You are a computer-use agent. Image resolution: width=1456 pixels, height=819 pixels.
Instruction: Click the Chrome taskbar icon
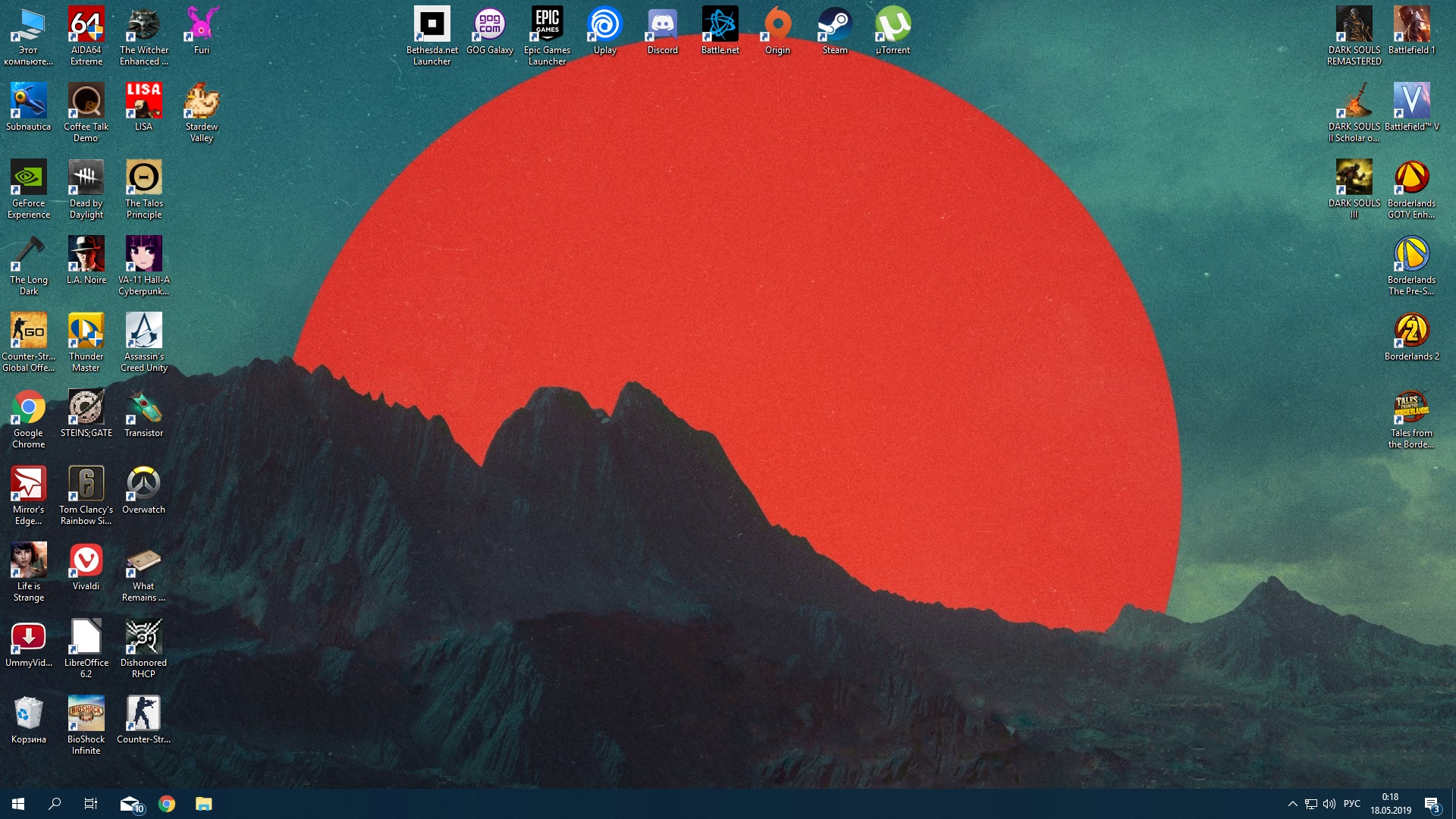pyautogui.click(x=167, y=804)
